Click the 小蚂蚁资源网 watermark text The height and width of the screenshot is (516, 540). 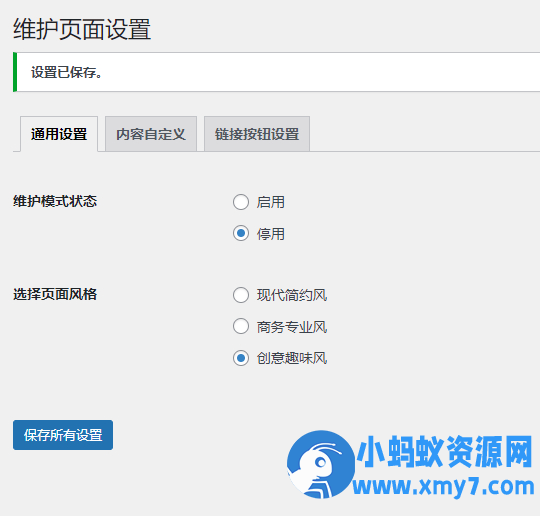tap(445, 451)
